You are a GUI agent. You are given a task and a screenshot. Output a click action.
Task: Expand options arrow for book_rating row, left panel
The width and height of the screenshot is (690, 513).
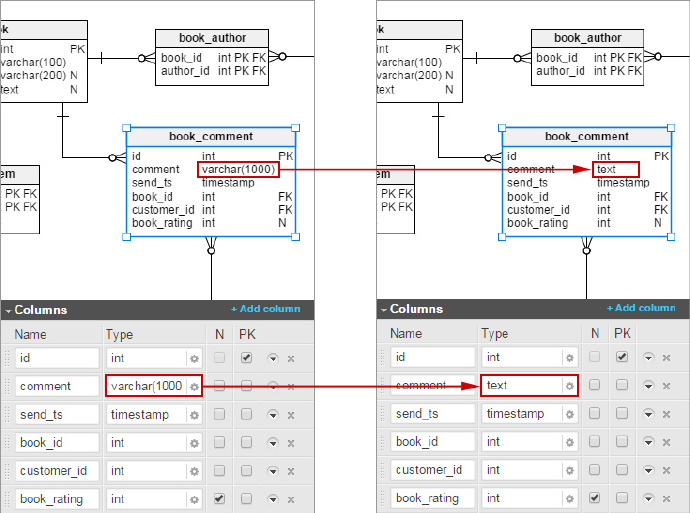(x=273, y=499)
